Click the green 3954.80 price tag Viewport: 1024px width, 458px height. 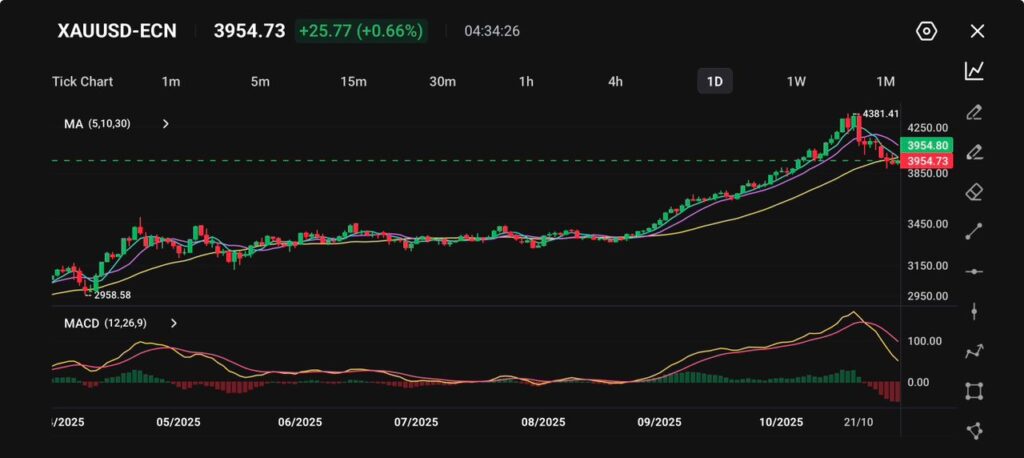[x=925, y=145]
